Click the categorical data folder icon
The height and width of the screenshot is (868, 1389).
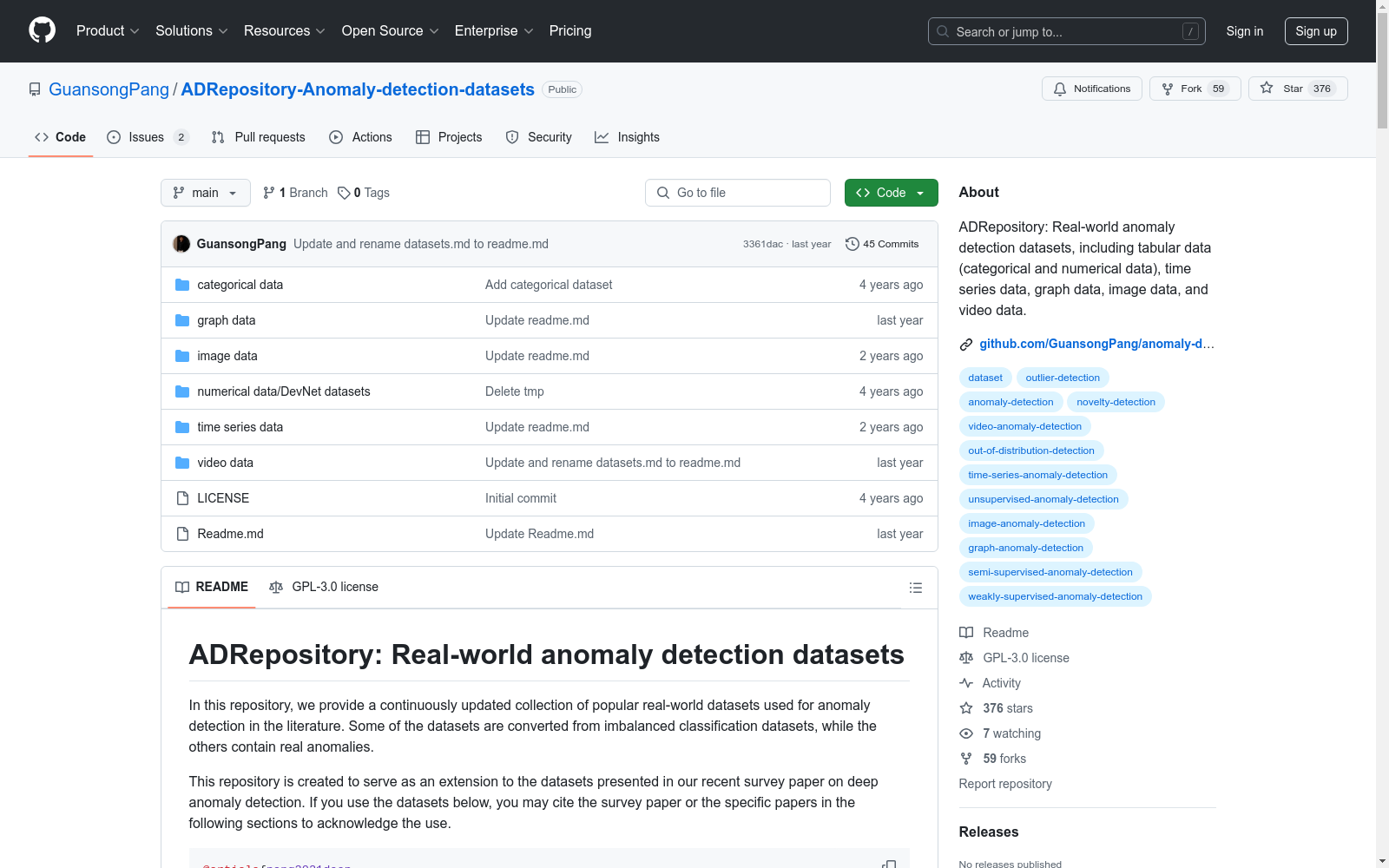(x=182, y=285)
